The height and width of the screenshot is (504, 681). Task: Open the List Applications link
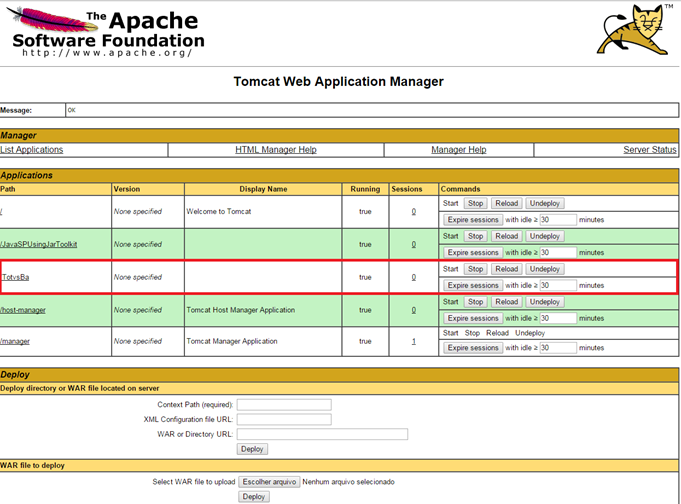click(31, 150)
